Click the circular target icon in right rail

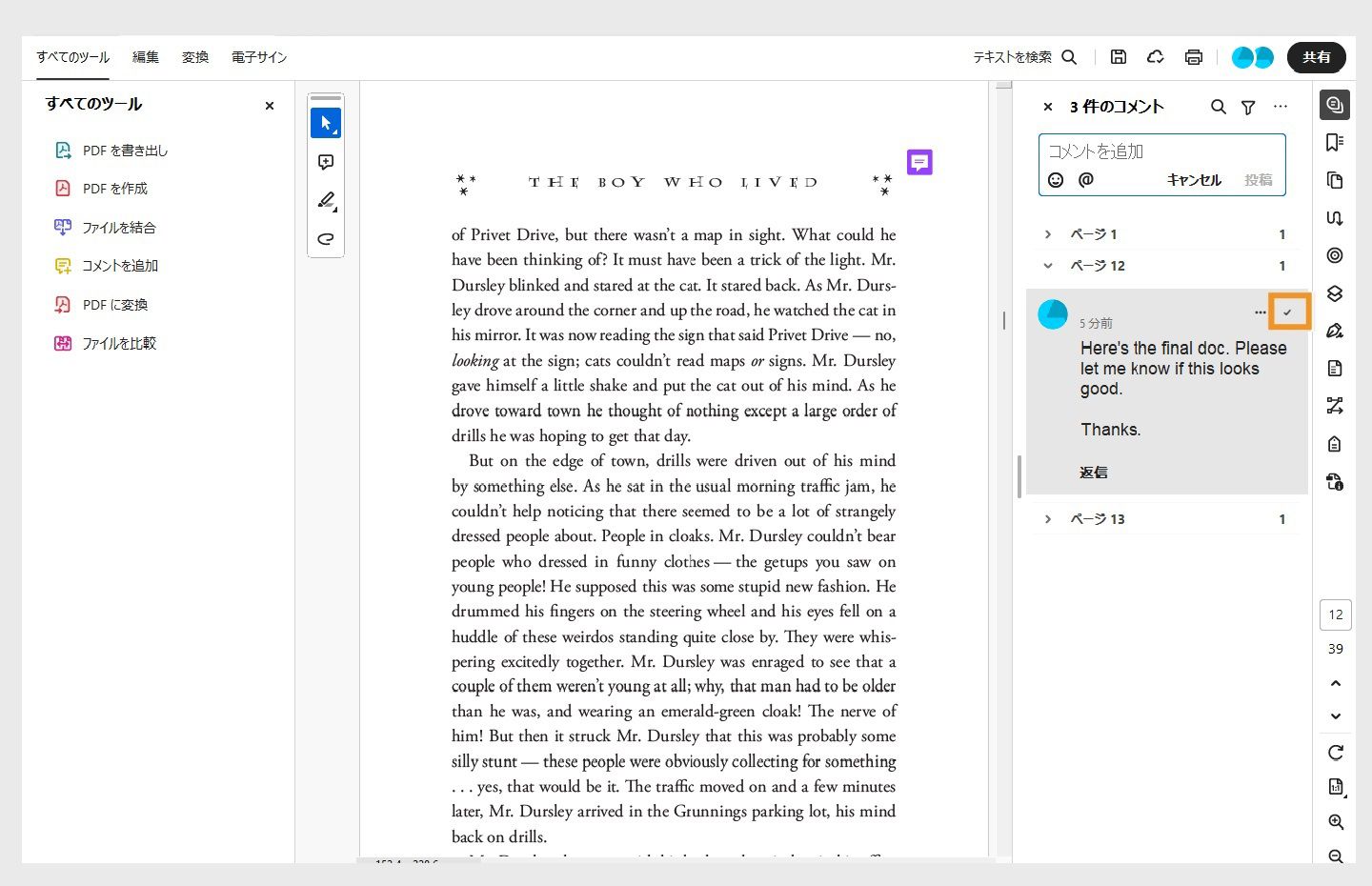coord(1335,255)
